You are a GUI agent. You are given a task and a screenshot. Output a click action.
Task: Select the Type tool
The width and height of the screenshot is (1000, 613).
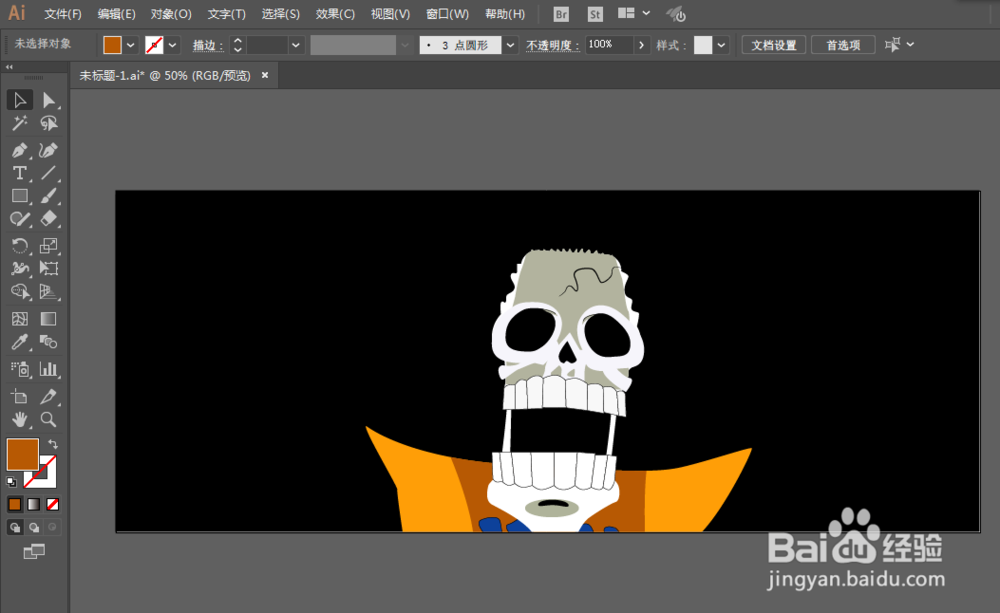20,173
